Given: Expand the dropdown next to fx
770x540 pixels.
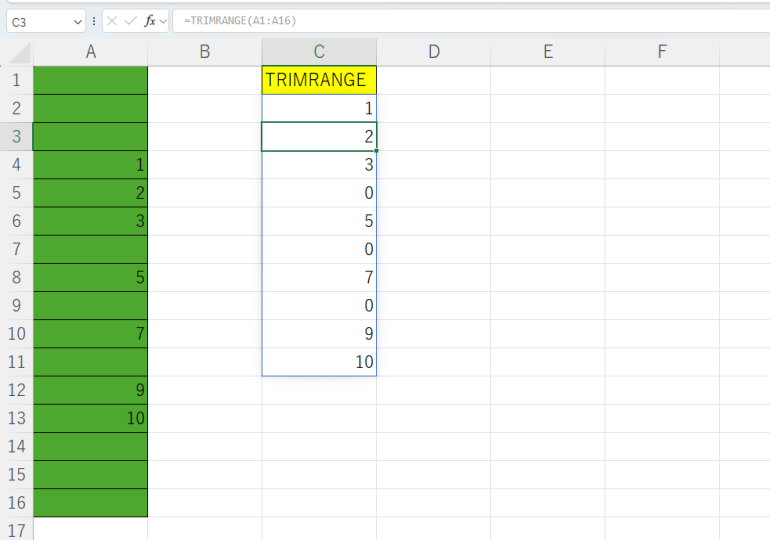Looking at the screenshot, I should (x=163, y=21).
